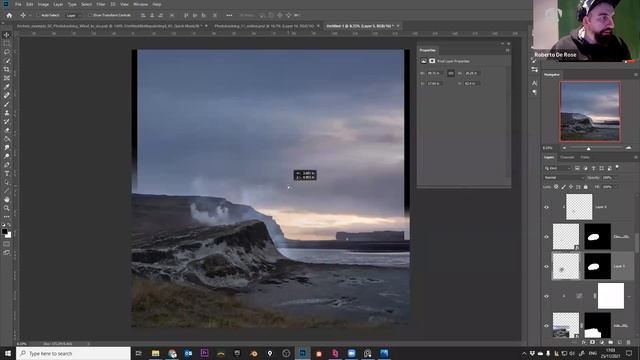Create a new group folder icon
640x360 pixels.
[611, 342]
